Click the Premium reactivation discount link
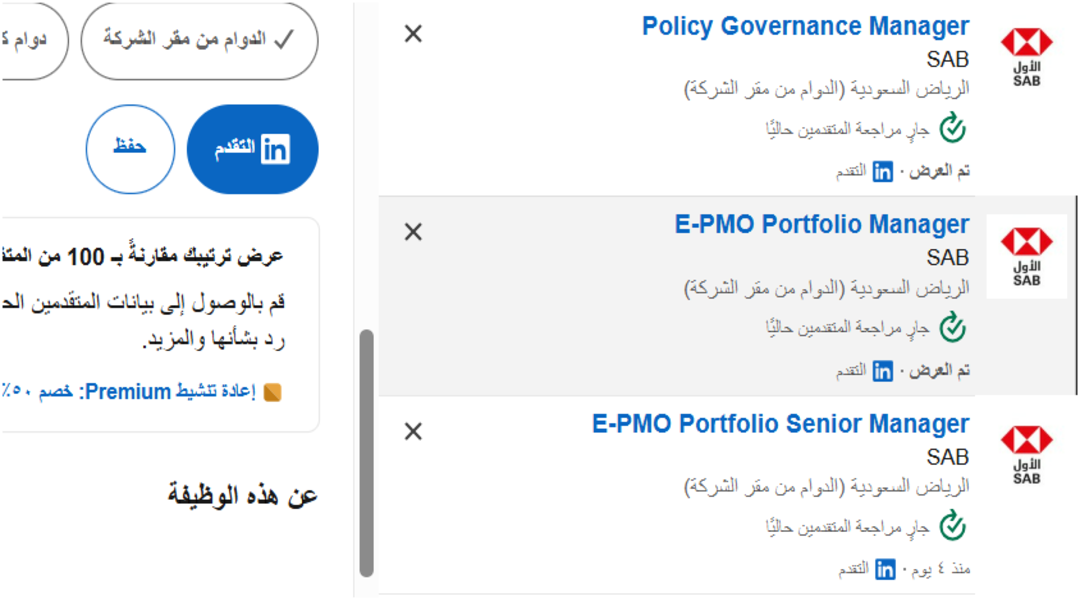The height and width of the screenshot is (600, 1080). click(141, 392)
